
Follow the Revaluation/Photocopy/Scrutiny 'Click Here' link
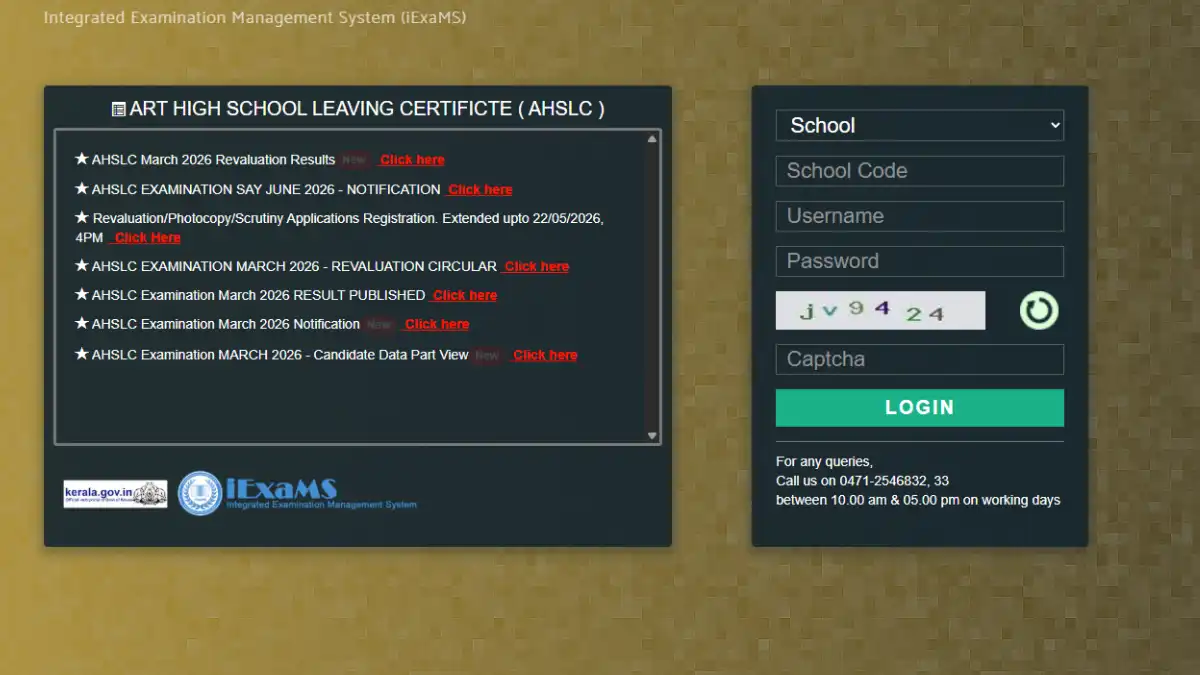(x=147, y=238)
